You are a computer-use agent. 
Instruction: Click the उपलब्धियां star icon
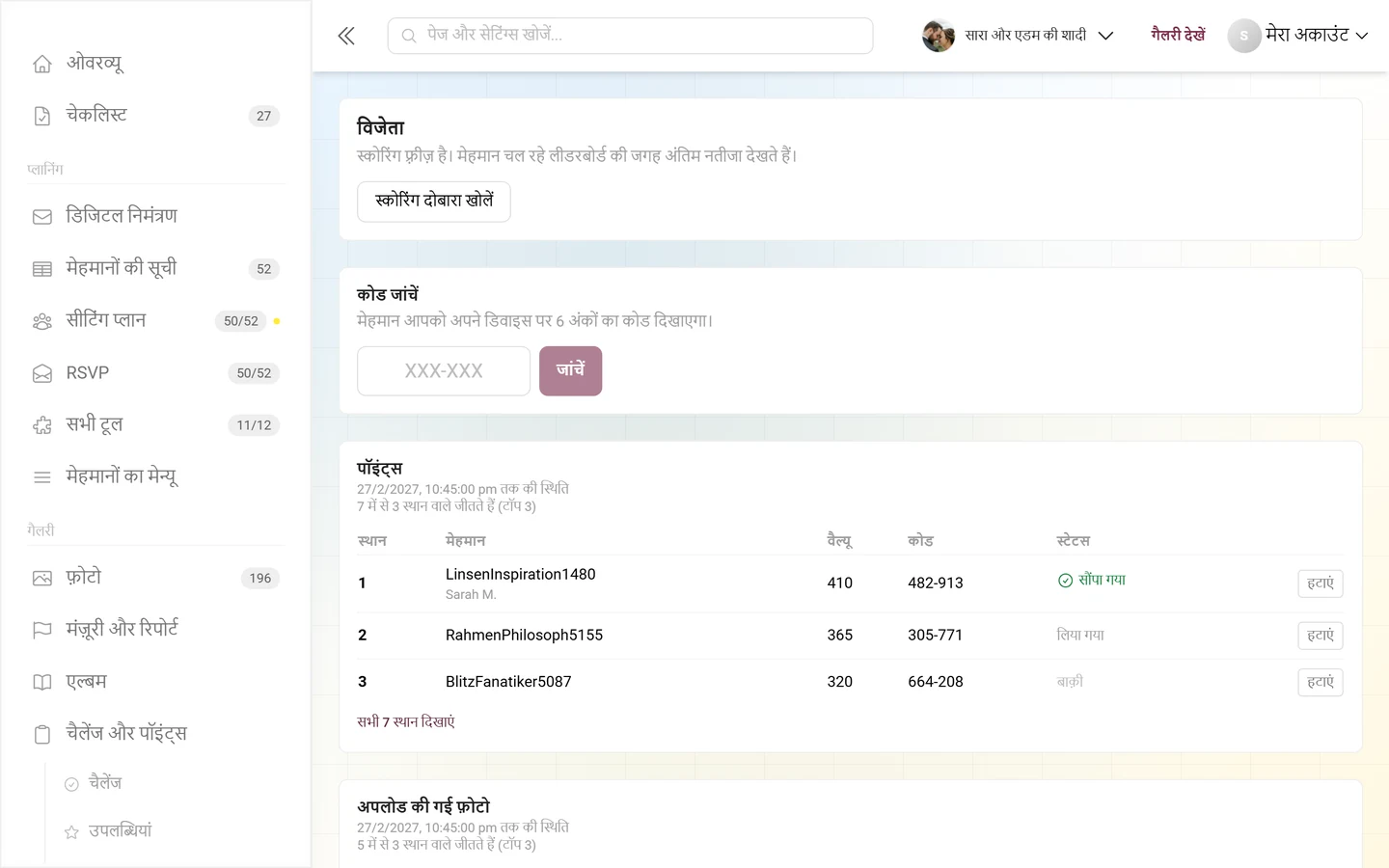click(x=71, y=832)
